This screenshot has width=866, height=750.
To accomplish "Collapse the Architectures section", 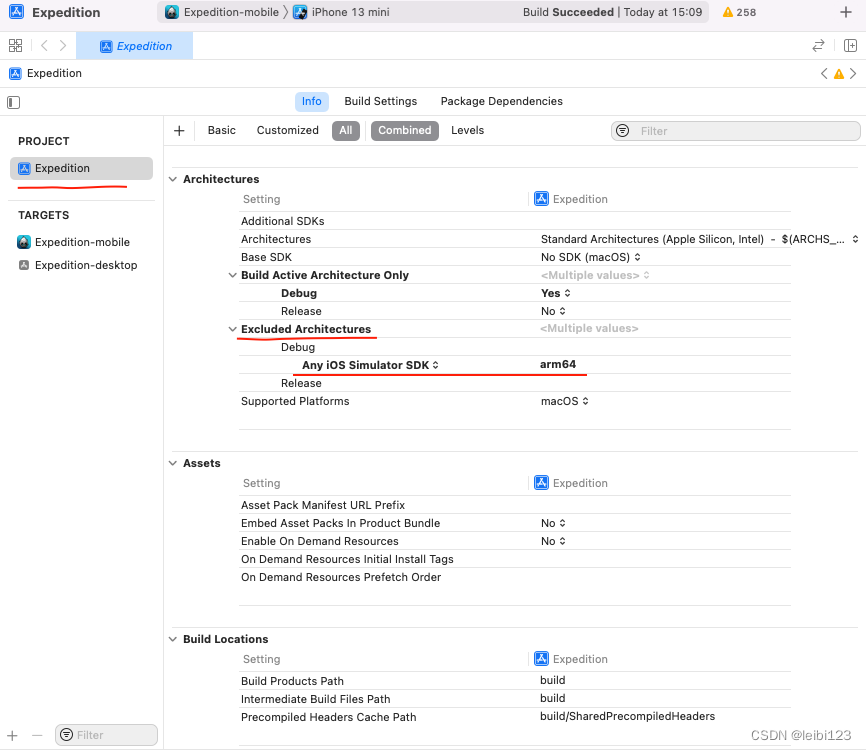I will click(173, 179).
